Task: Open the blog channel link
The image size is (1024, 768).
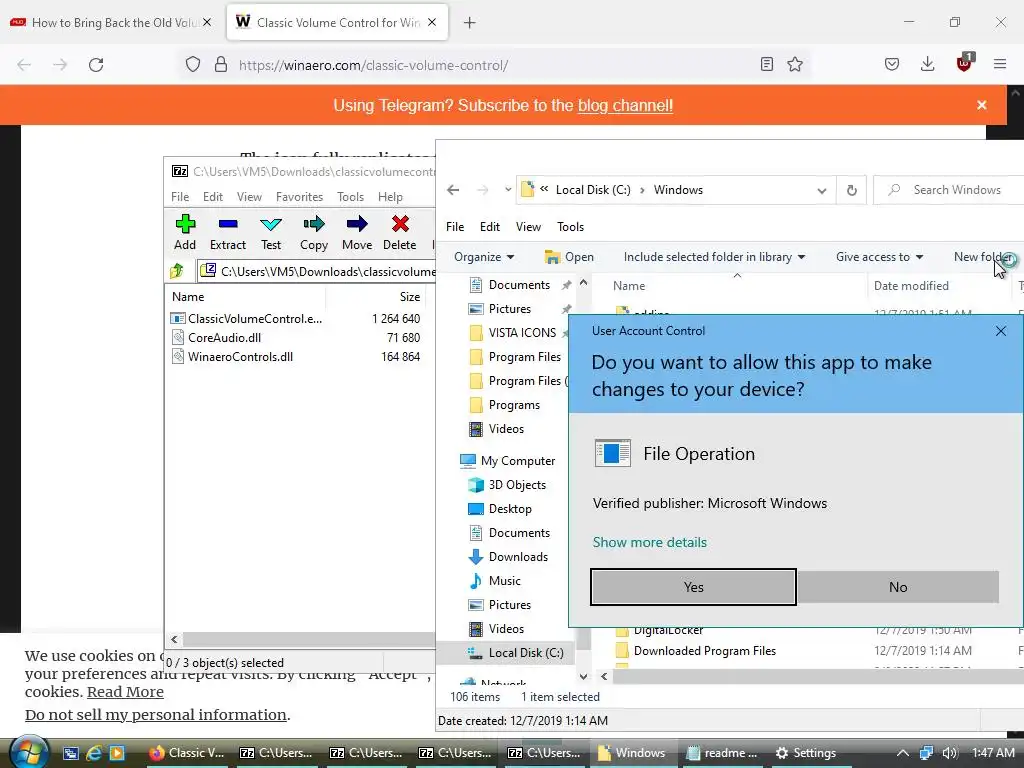Action: click(625, 105)
